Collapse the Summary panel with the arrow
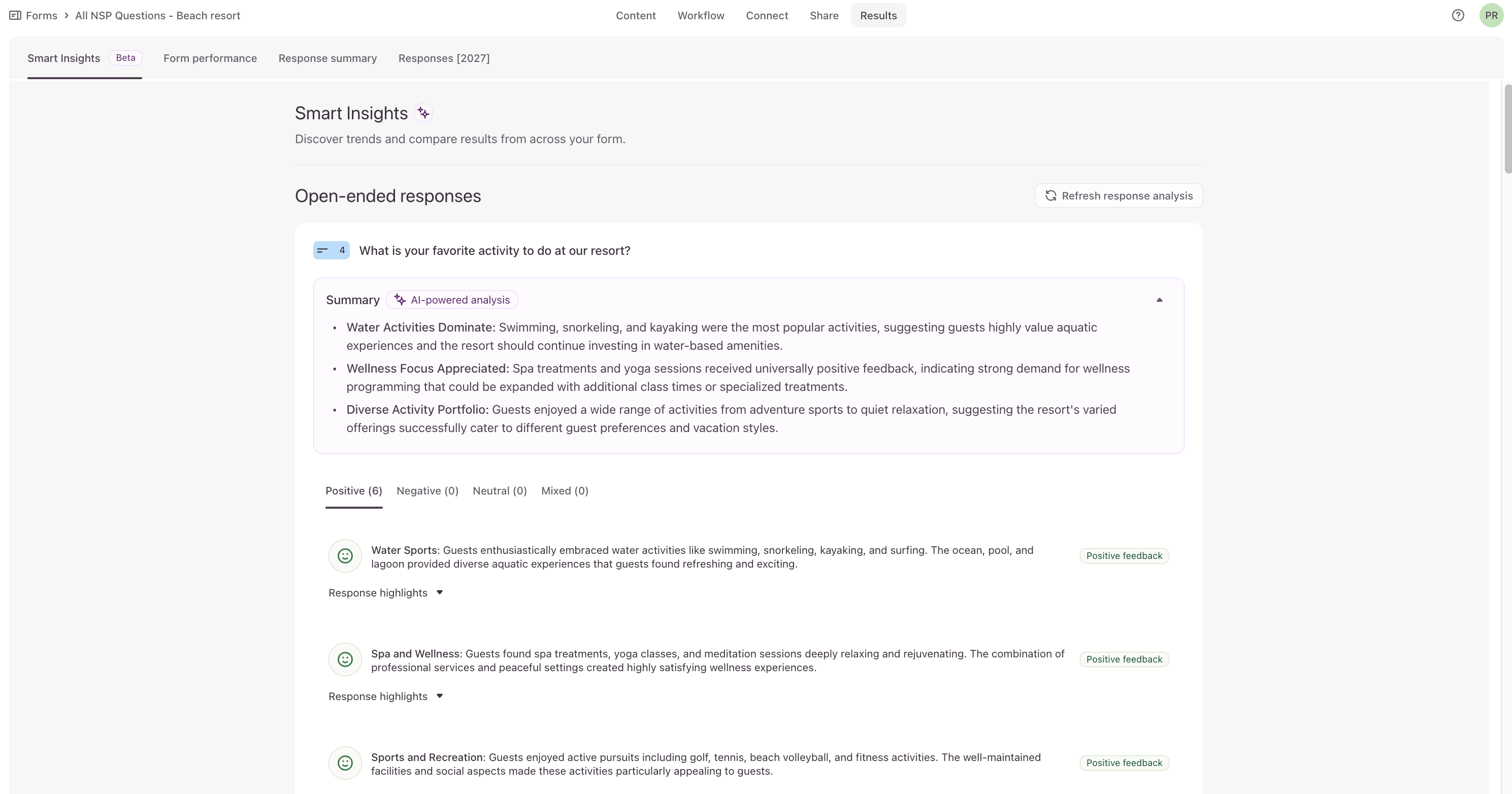 pos(1159,300)
